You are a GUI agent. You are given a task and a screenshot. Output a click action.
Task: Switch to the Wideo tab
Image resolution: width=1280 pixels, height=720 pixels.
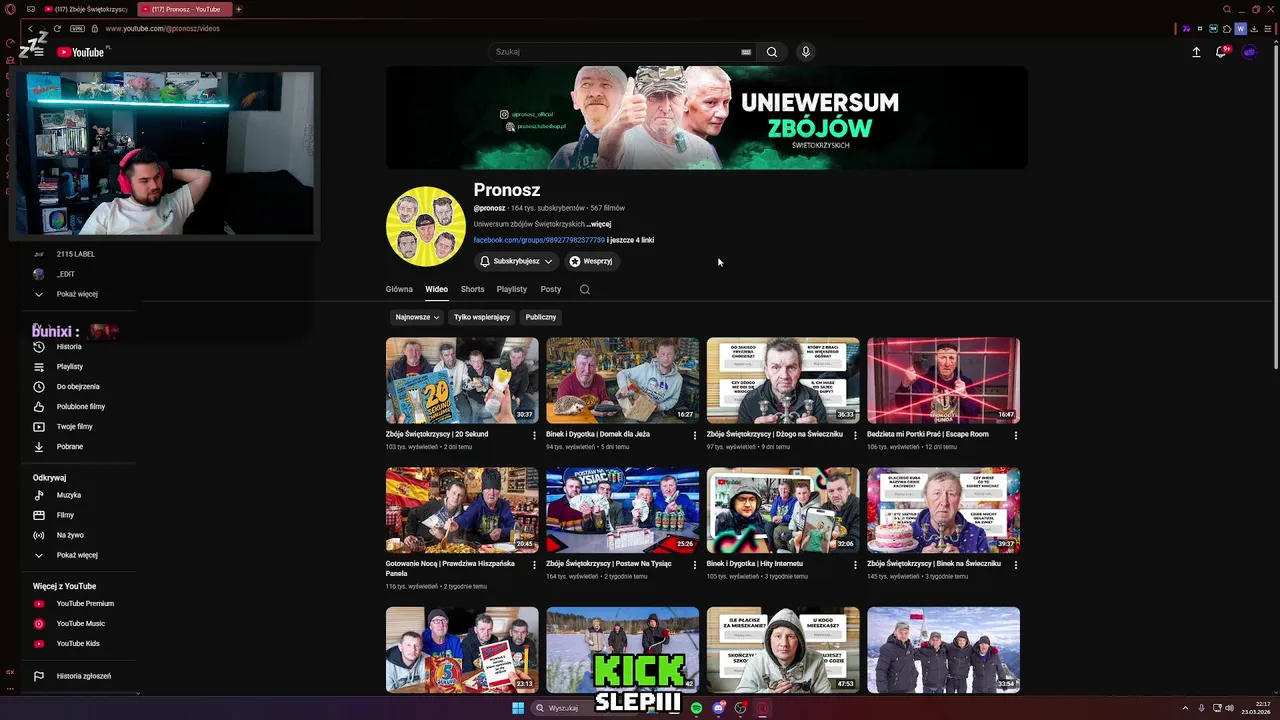(436, 289)
